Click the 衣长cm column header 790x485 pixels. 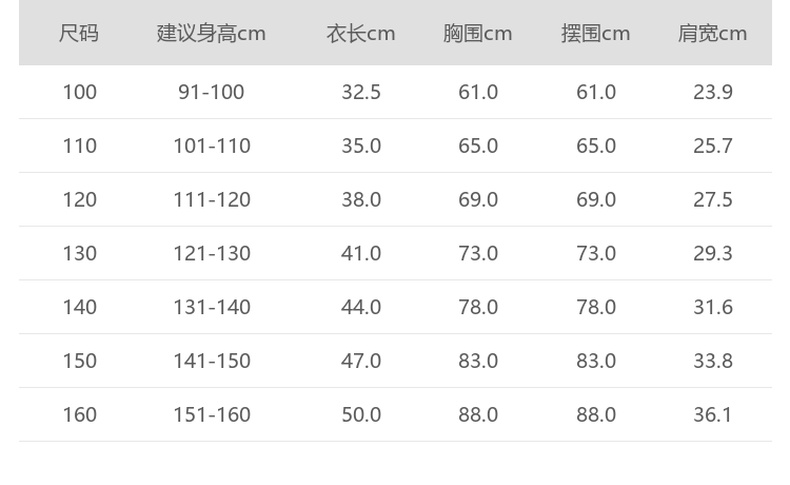(361, 33)
